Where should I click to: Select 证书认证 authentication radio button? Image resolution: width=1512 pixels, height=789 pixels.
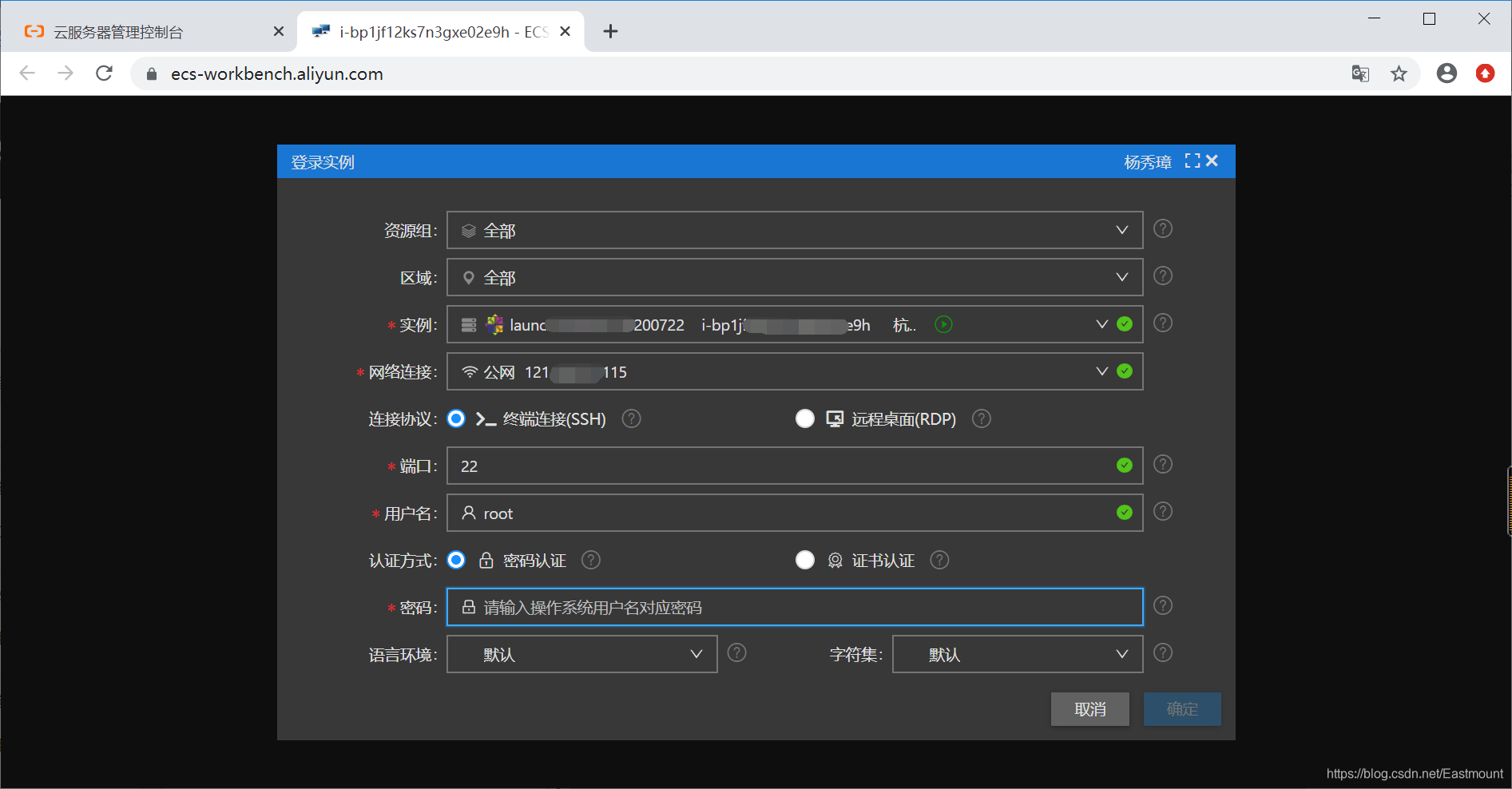click(805, 560)
